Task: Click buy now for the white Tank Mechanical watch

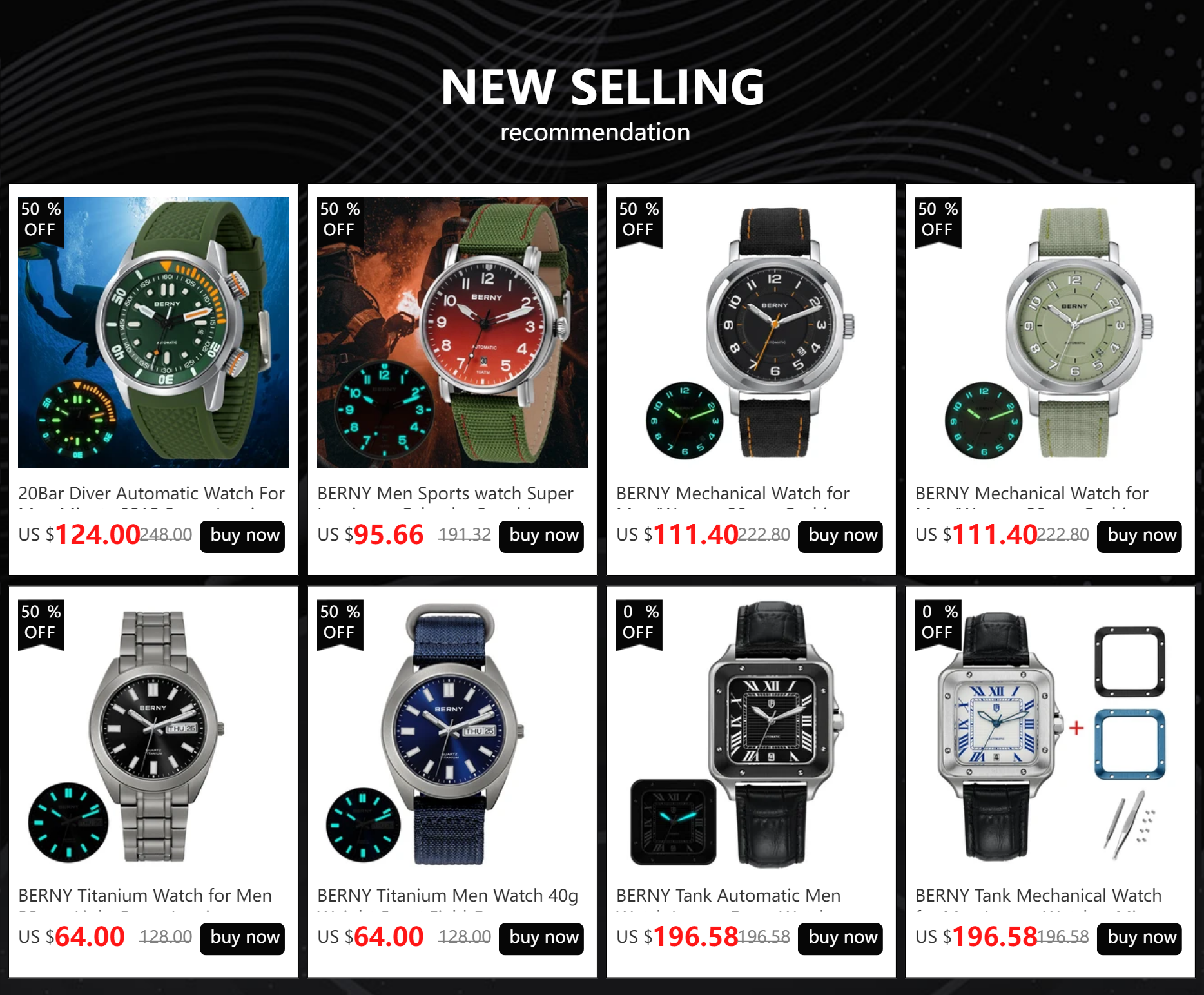Action: (x=1140, y=938)
